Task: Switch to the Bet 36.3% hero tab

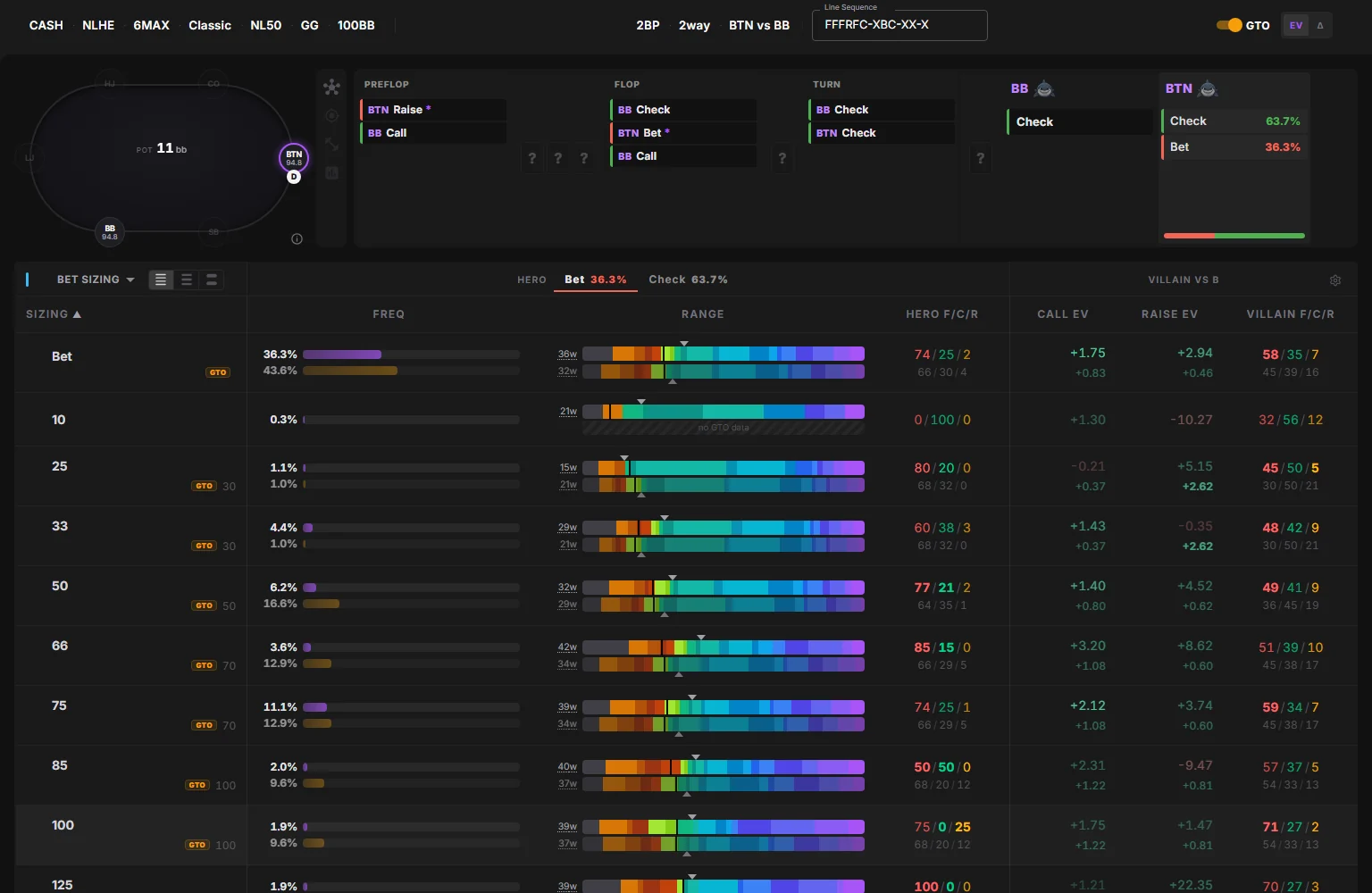Action: (x=596, y=280)
